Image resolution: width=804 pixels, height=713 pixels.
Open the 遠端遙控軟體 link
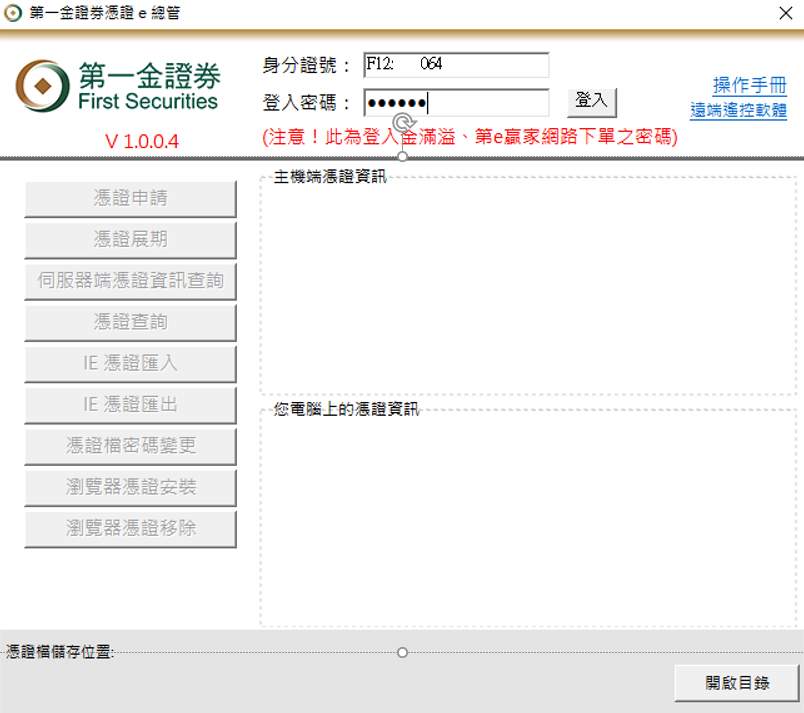738,110
